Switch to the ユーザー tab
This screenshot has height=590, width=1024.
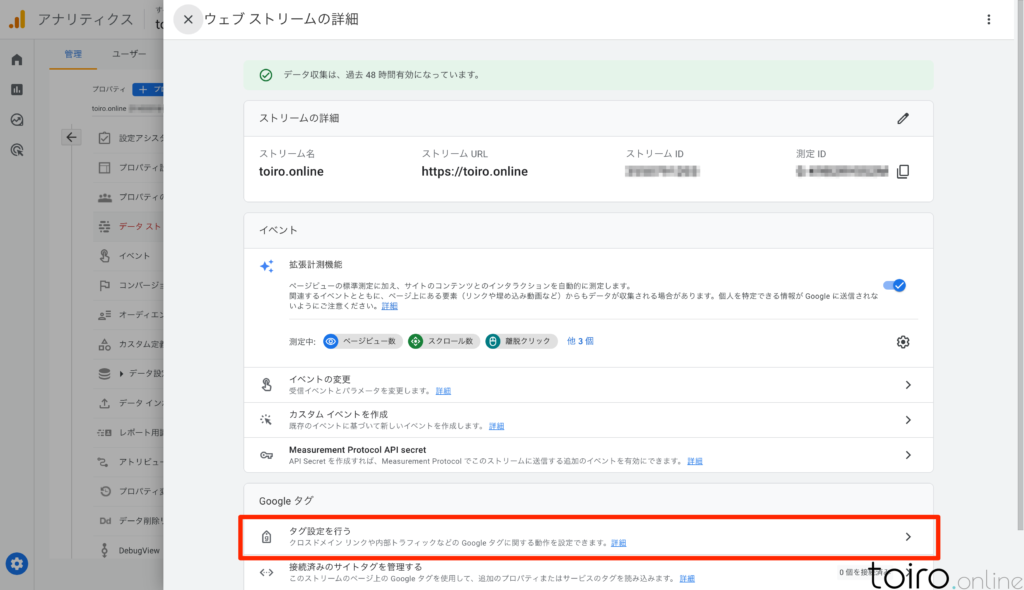pyautogui.click(x=129, y=54)
